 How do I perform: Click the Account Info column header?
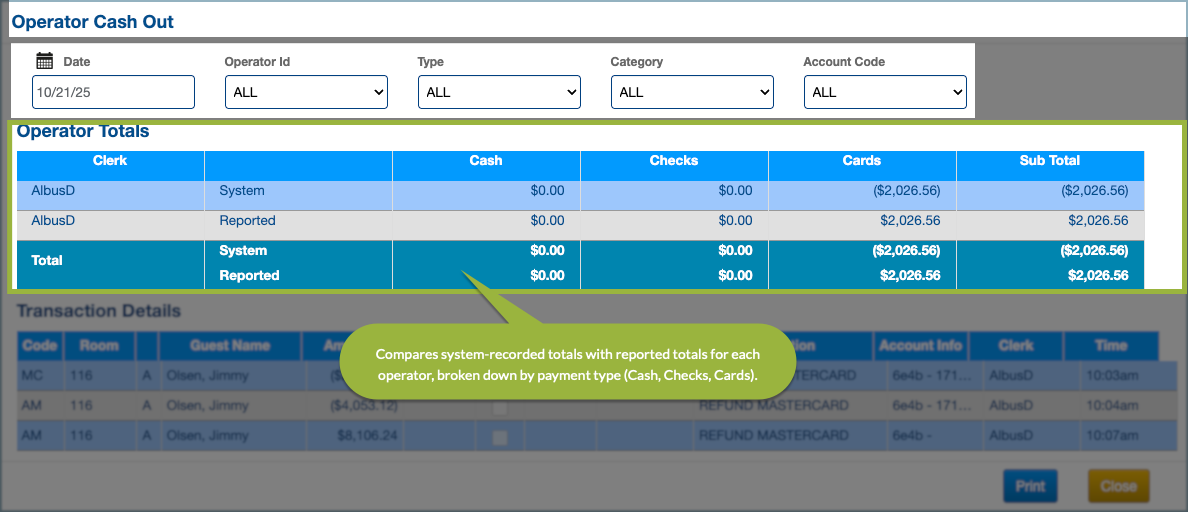point(920,346)
